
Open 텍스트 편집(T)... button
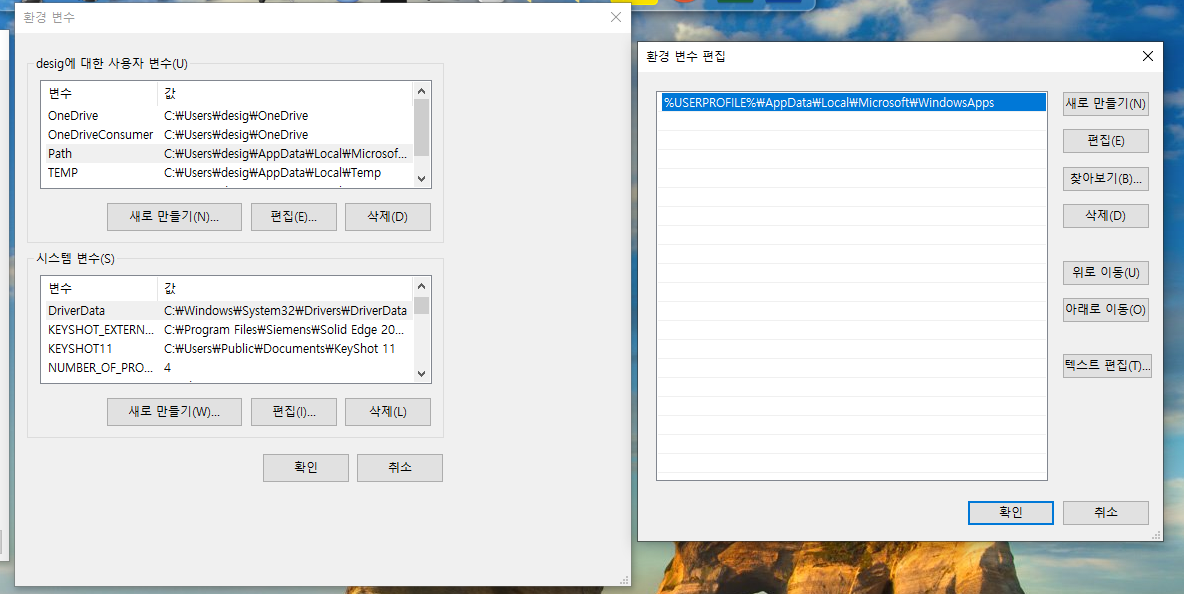click(1107, 365)
